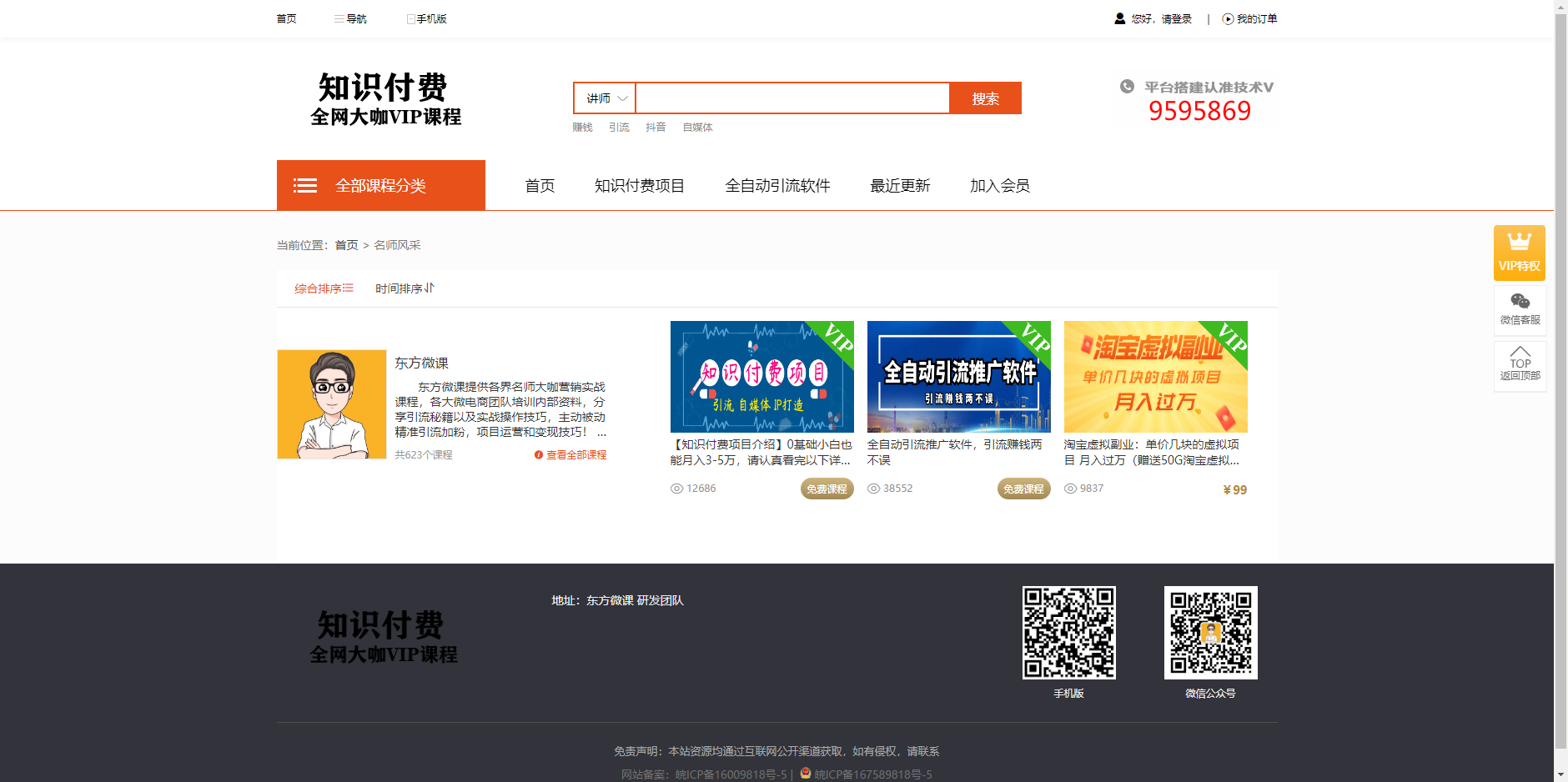
Task: Select the 知识付费项目 menu item
Action: pyautogui.click(x=639, y=185)
